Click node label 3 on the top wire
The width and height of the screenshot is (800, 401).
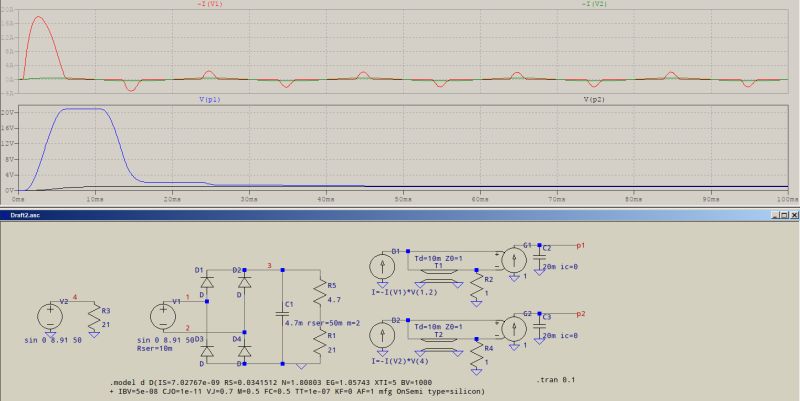pyautogui.click(x=270, y=265)
